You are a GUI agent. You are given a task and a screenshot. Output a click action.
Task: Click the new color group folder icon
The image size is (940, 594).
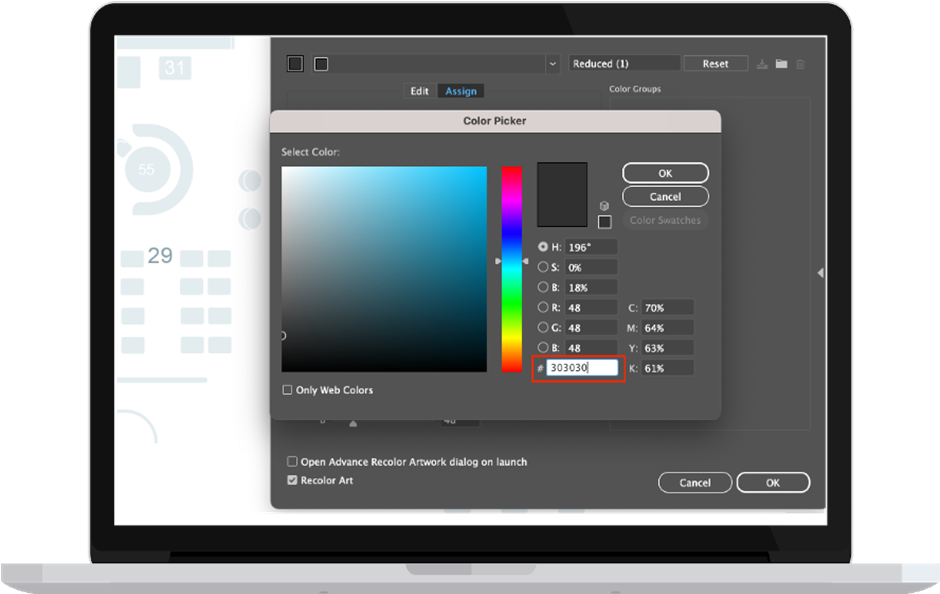(781, 64)
